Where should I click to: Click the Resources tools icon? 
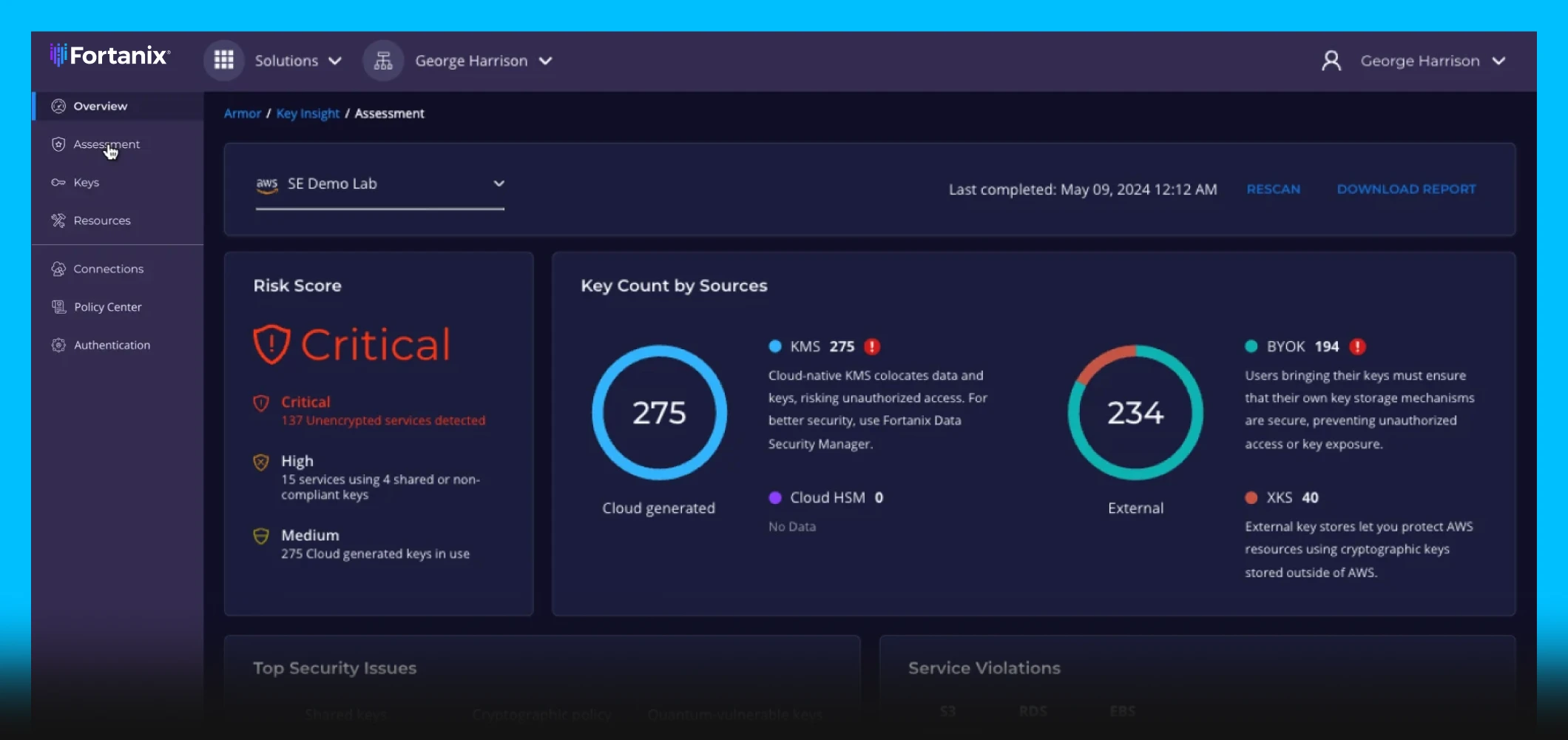pyautogui.click(x=58, y=221)
